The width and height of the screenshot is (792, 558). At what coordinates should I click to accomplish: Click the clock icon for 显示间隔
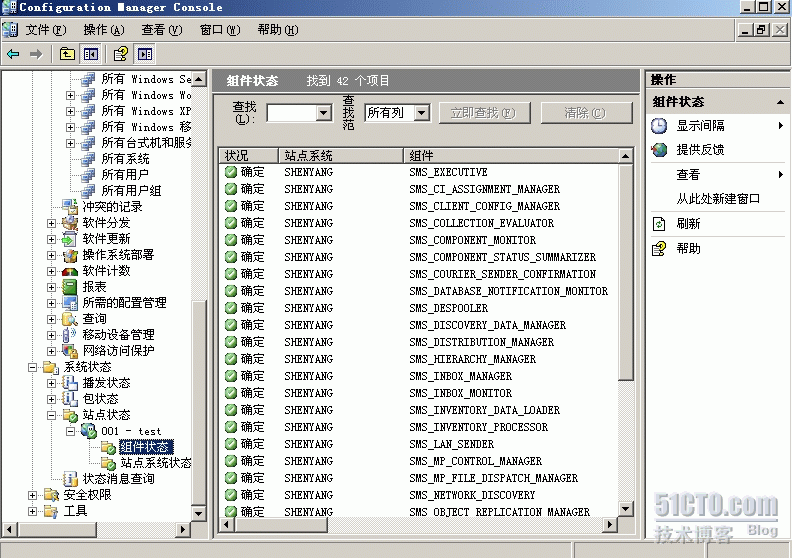pyautogui.click(x=659, y=126)
